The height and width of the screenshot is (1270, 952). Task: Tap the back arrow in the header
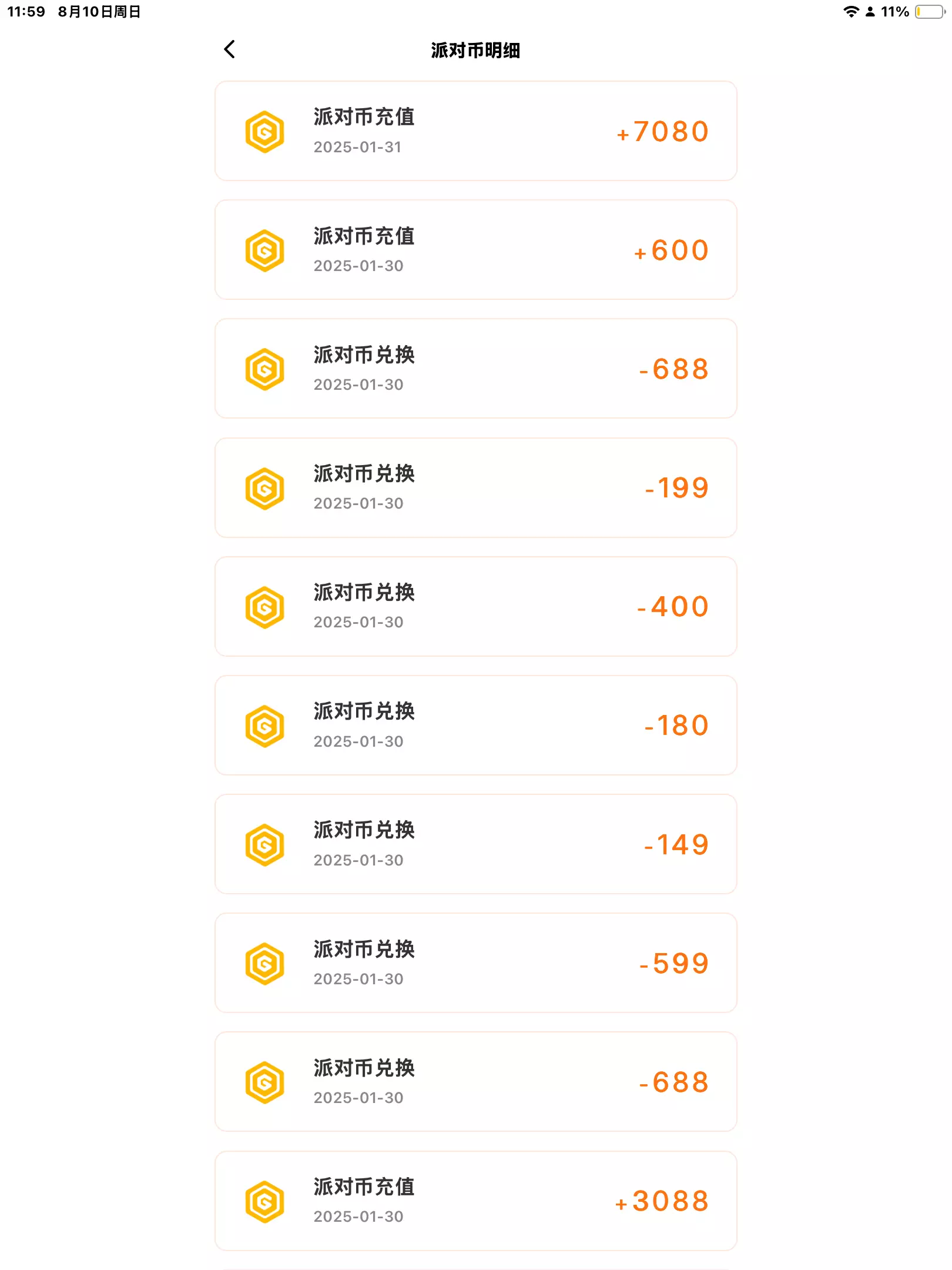230,49
